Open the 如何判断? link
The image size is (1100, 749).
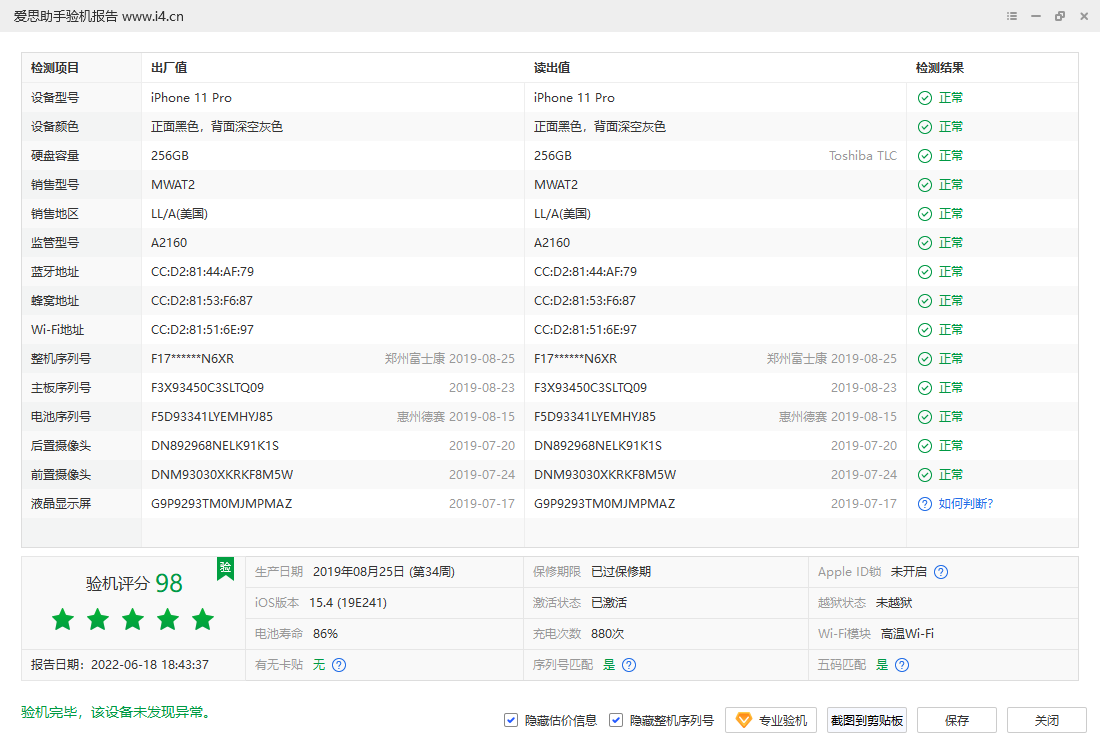[966, 504]
